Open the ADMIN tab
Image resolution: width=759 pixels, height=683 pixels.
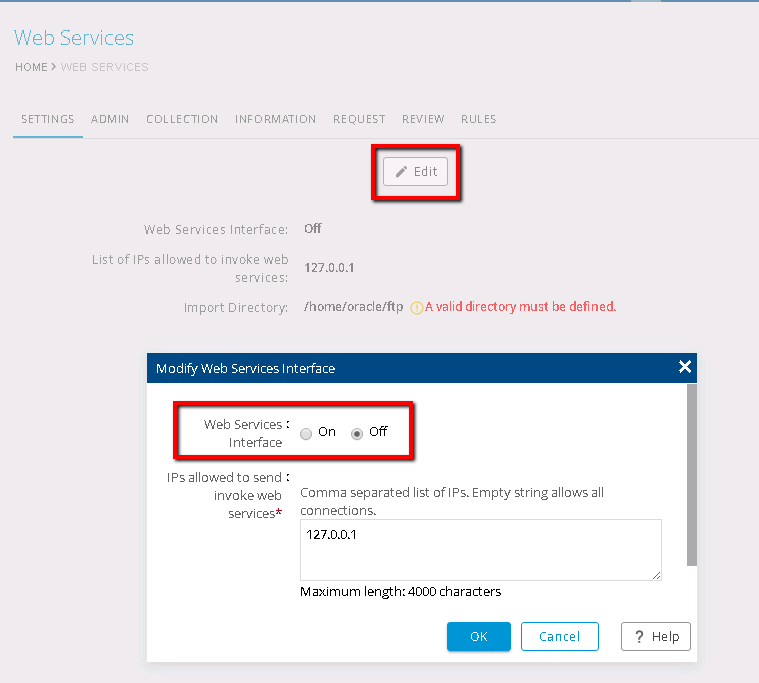110,119
